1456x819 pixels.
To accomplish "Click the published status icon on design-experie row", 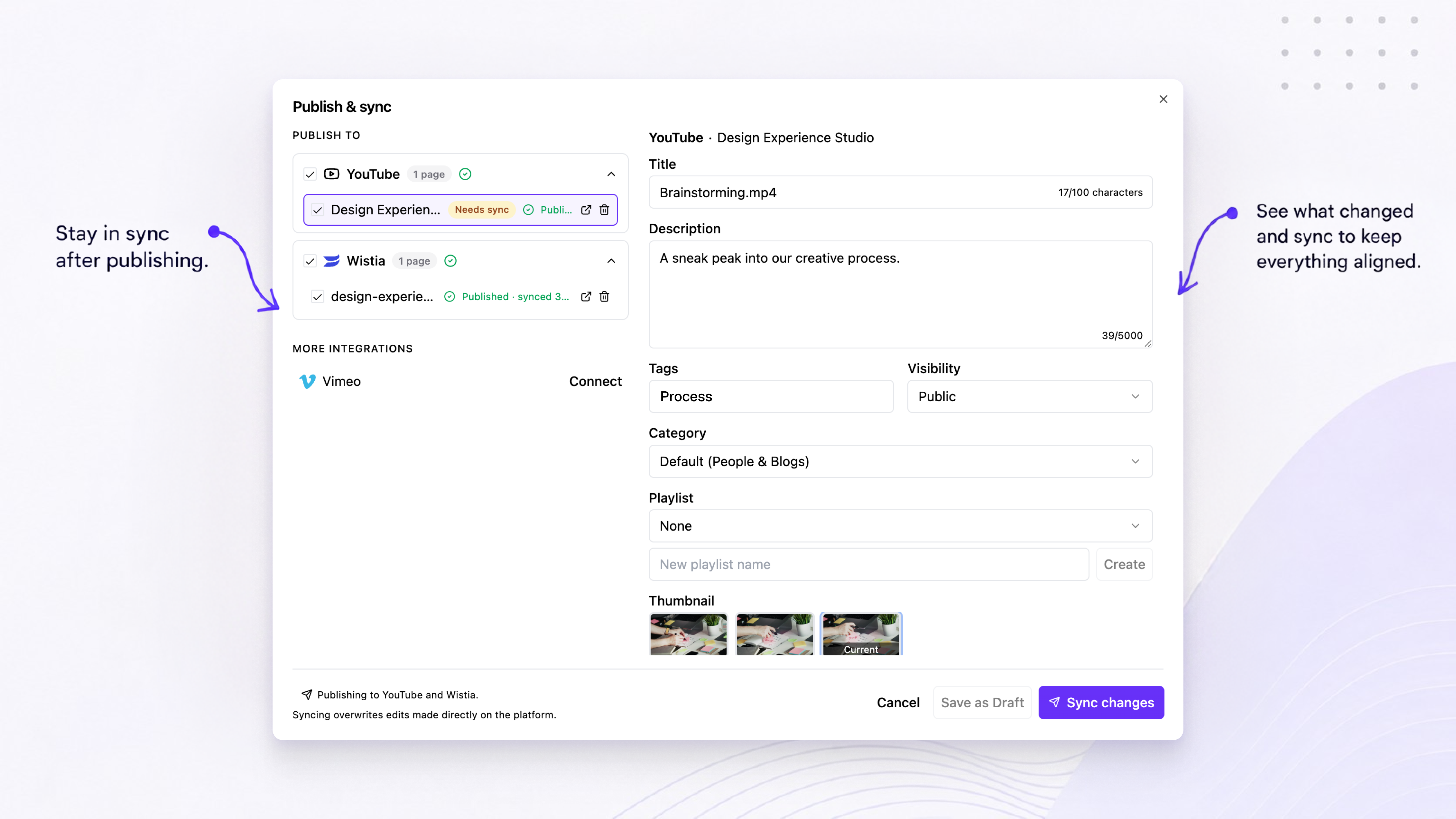I will [x=450, y=296].
